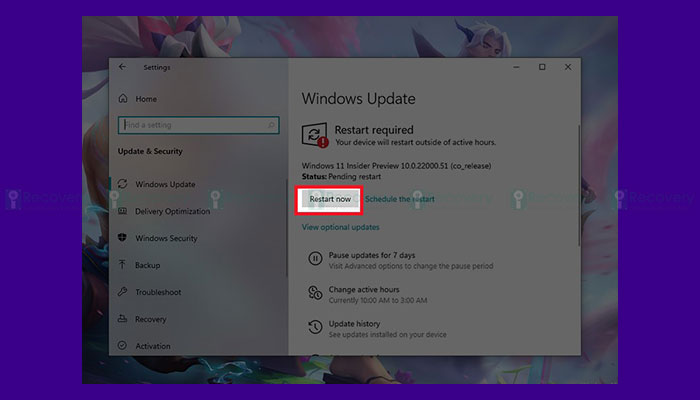Open View optional updates link
This screenshot has width=700, height=400.
click(341, 227)
